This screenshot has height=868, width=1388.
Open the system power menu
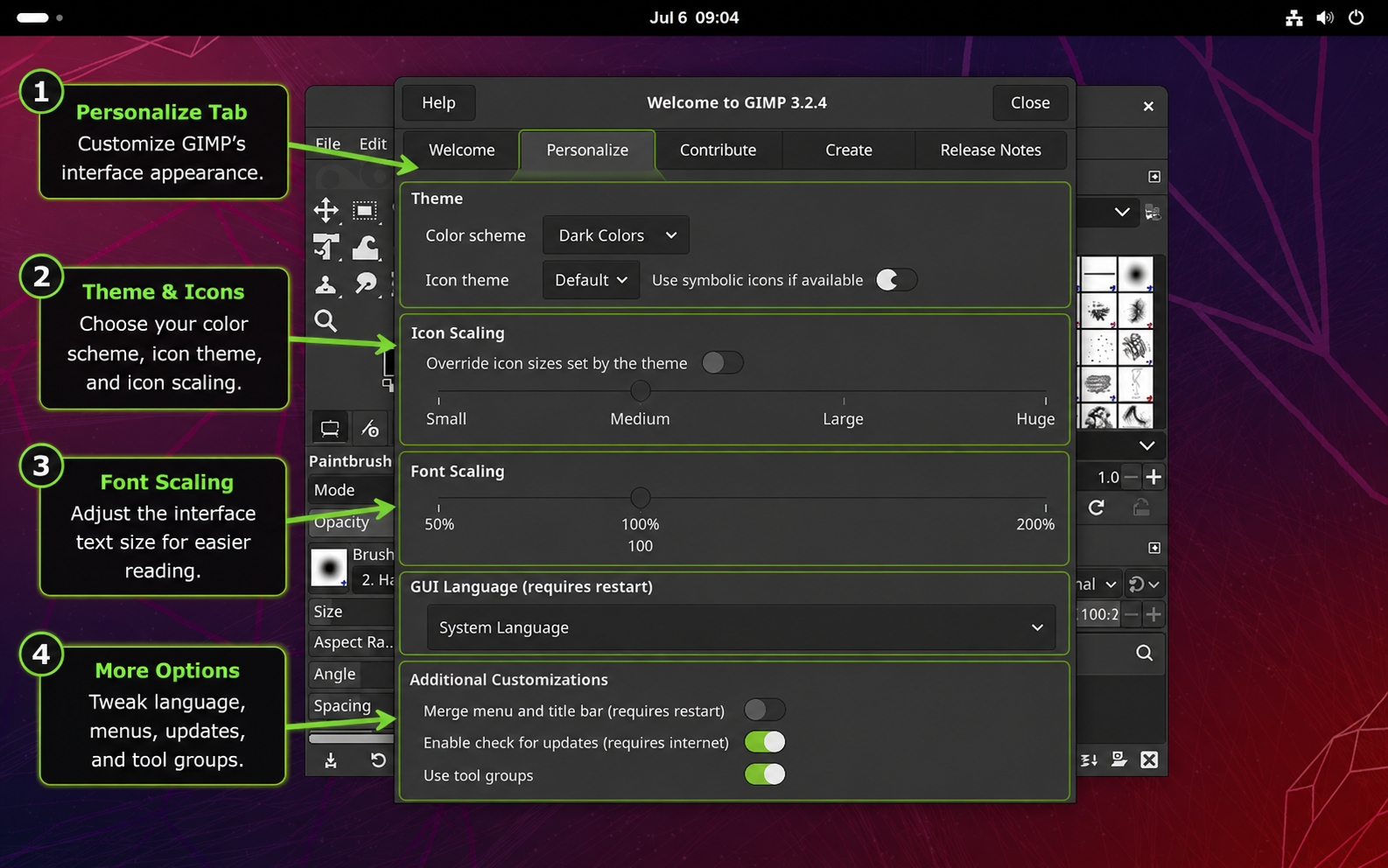tap(1356, 17)
